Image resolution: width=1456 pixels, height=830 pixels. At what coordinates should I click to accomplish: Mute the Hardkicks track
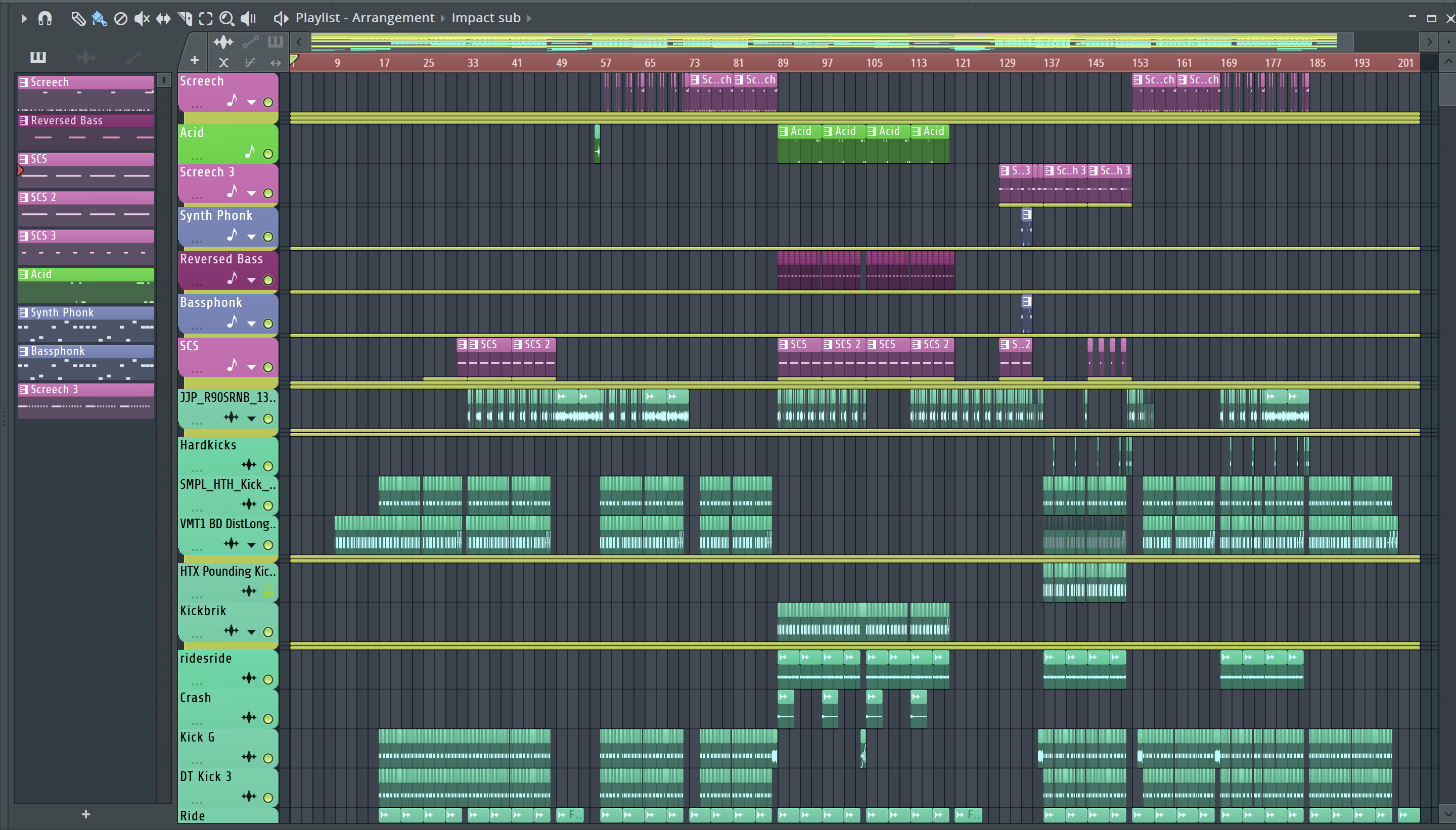pyautogui.click(x=268, y=466)
